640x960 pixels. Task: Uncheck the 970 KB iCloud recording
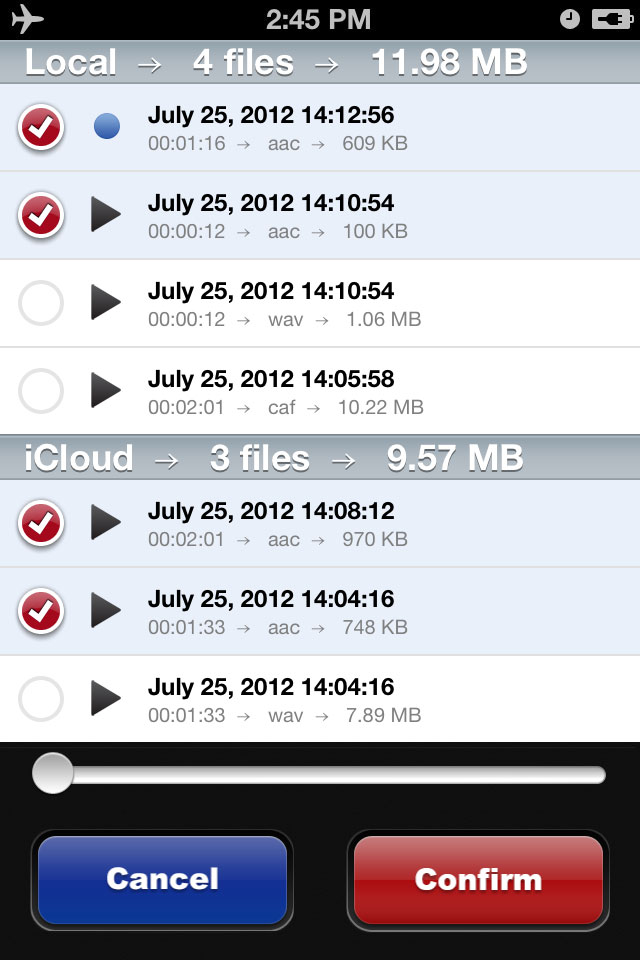[x=41, y=523]
